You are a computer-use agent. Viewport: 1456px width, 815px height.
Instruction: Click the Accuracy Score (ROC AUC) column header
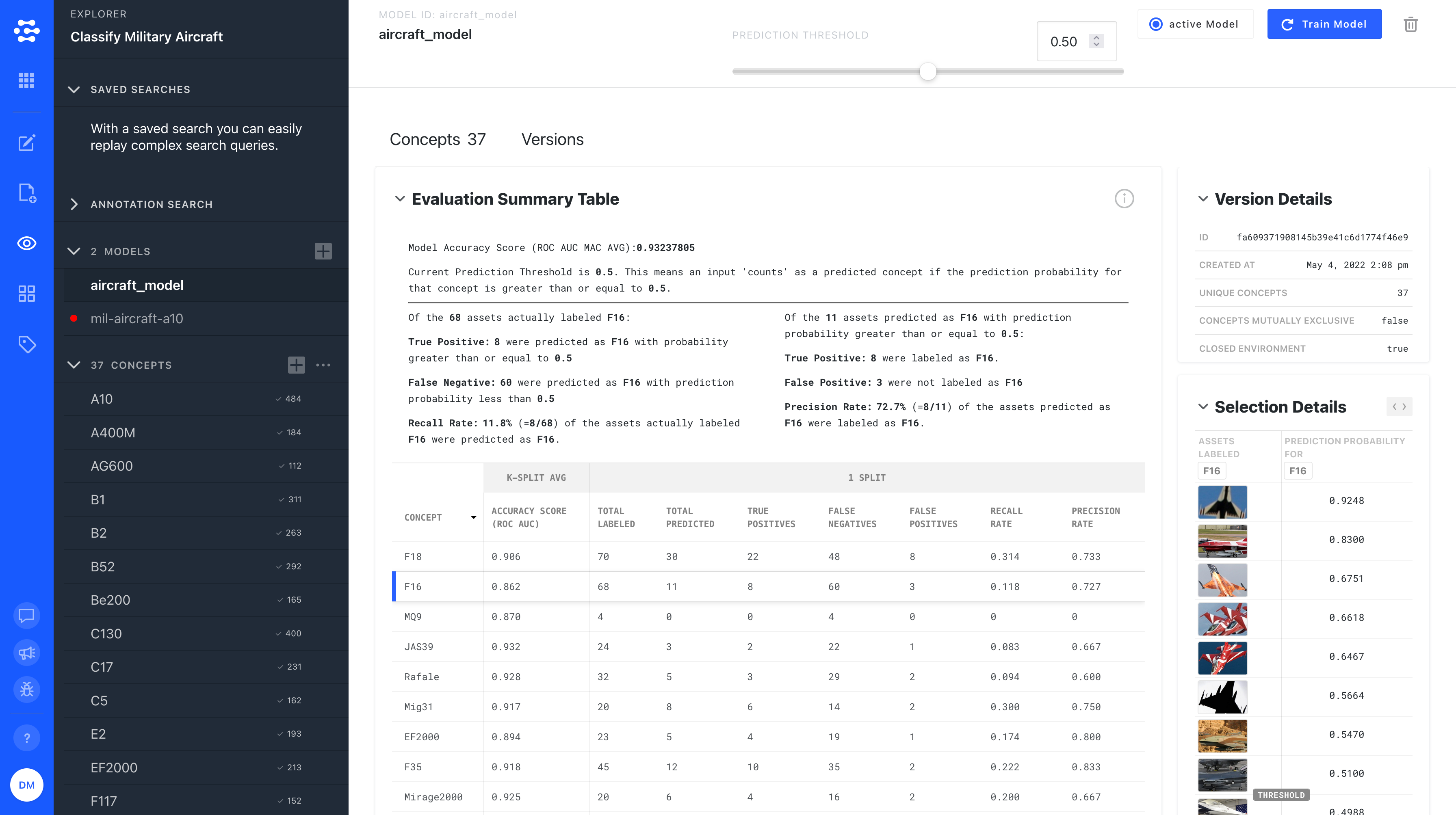tap(529, 517)
